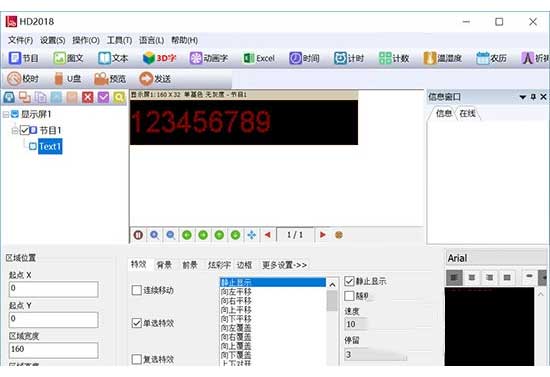Screen dimensions: 550x377
Task: Click the U盘 export icon
Action: pos(68,79)
